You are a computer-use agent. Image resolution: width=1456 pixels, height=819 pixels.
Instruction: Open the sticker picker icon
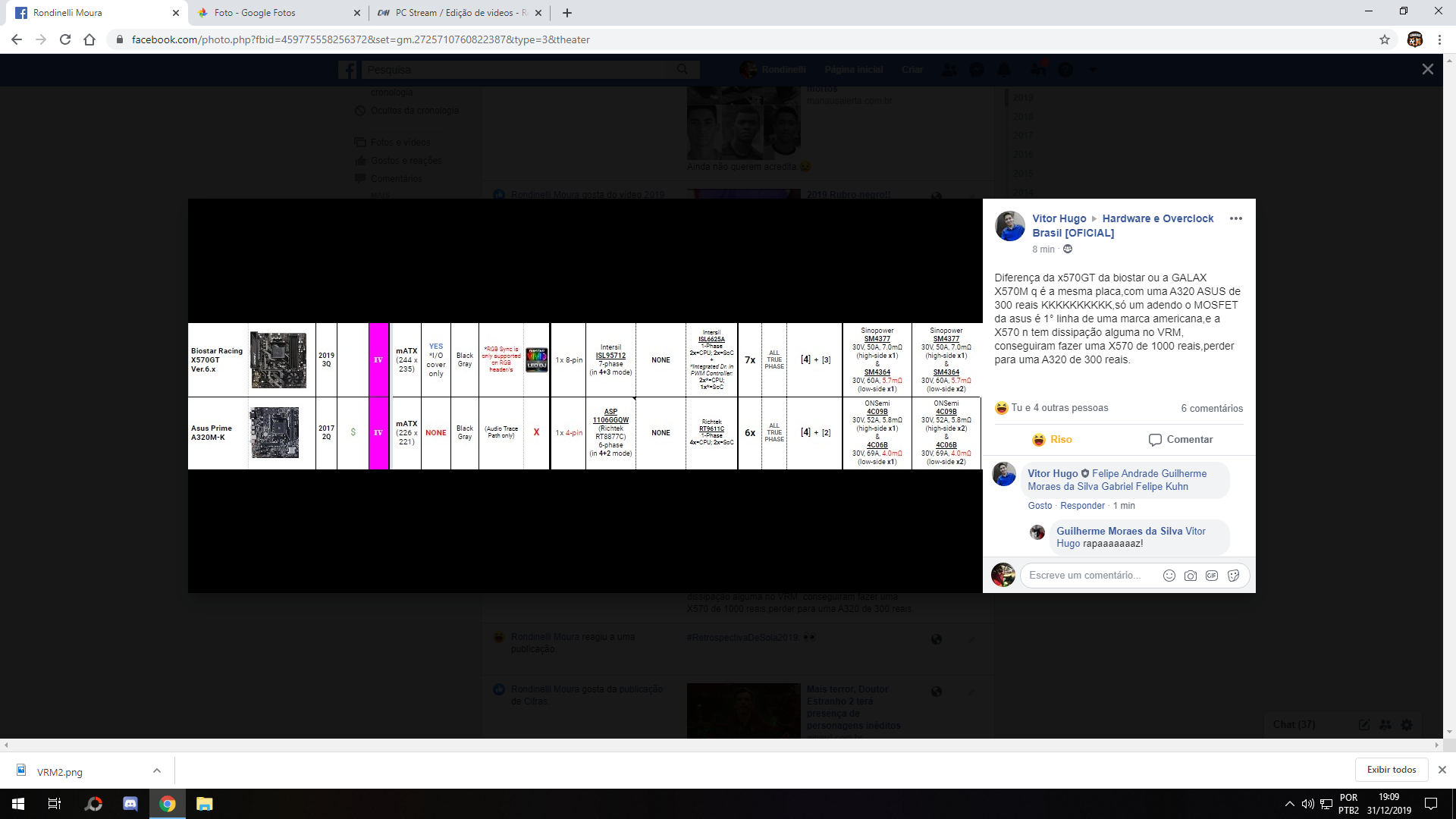tap(1234, 576)
